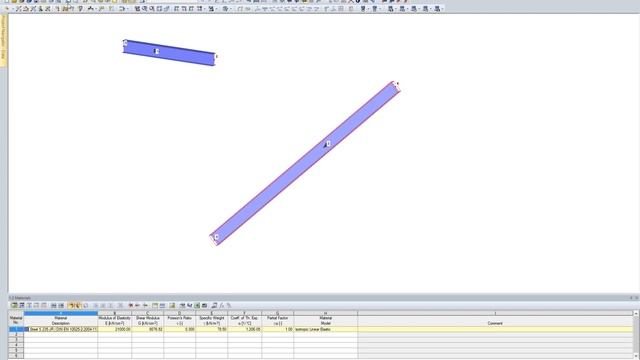The width and height of the screenshot is (640, 360).
Task: Select material row number 4 header
Action: 16,345
